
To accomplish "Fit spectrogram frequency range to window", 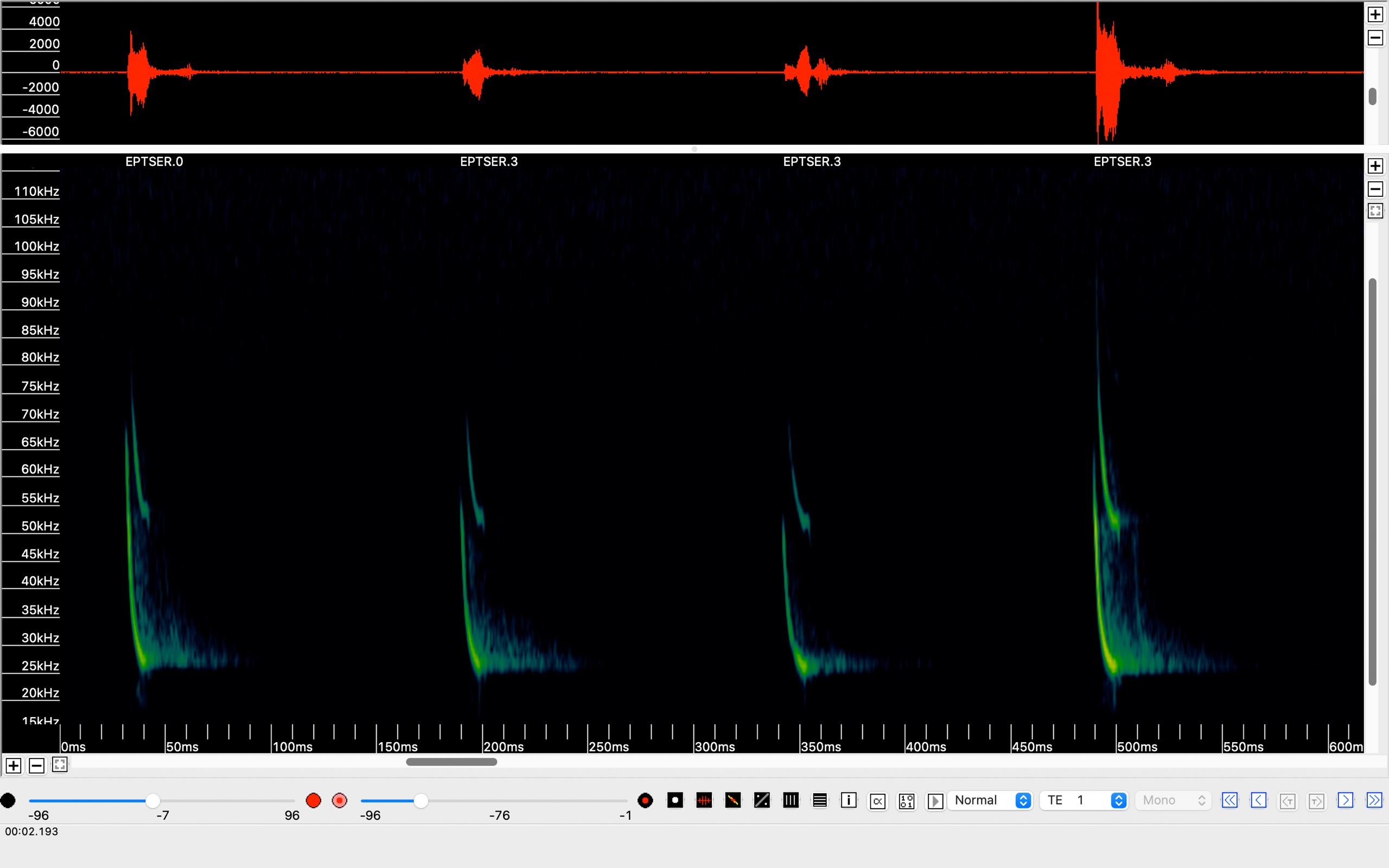I will click(x=1375, y=211).
